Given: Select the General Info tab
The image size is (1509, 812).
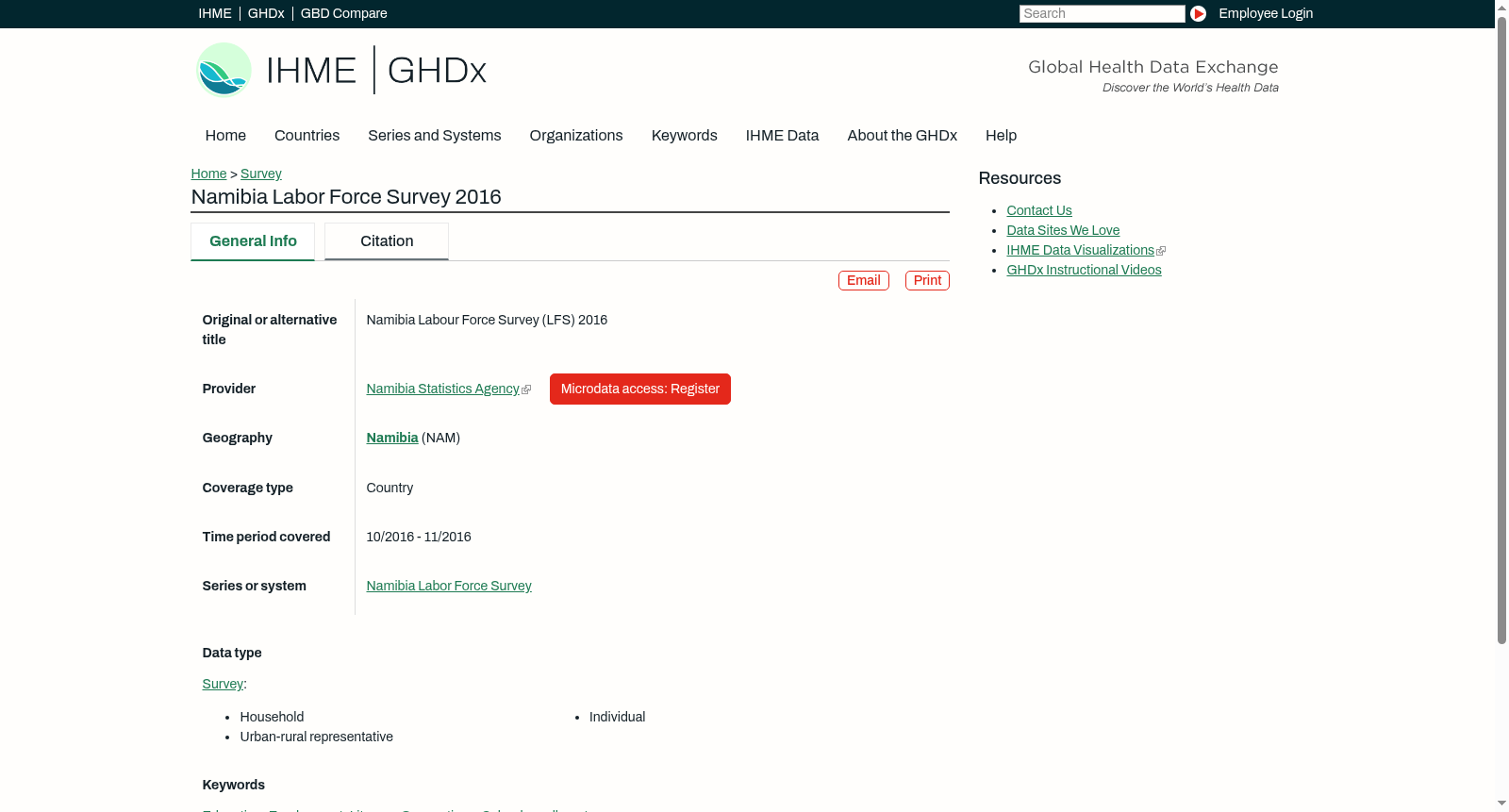Looking at the screenshot, I should coord(253,241).
